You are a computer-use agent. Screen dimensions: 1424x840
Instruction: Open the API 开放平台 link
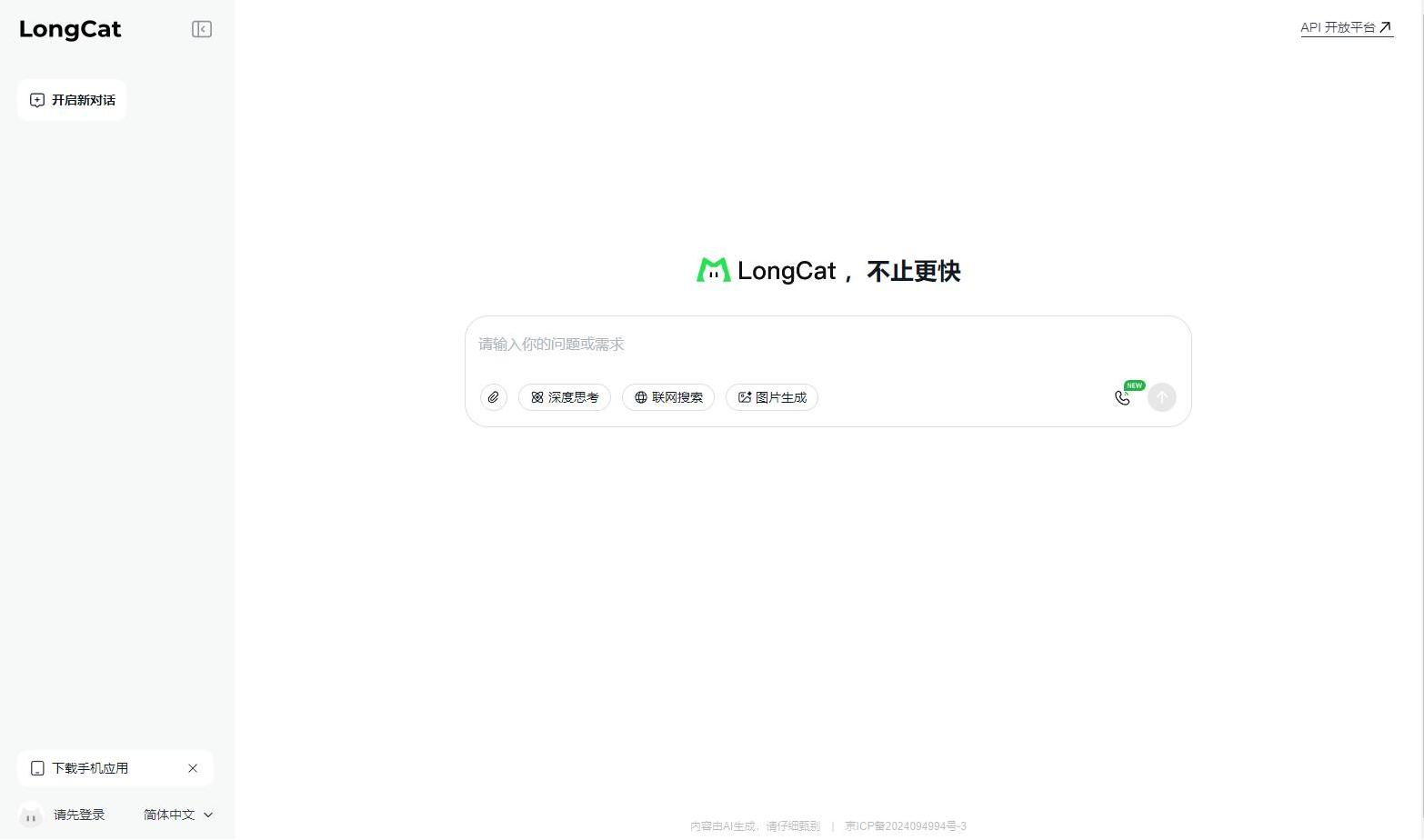(x=1337, y=27)
